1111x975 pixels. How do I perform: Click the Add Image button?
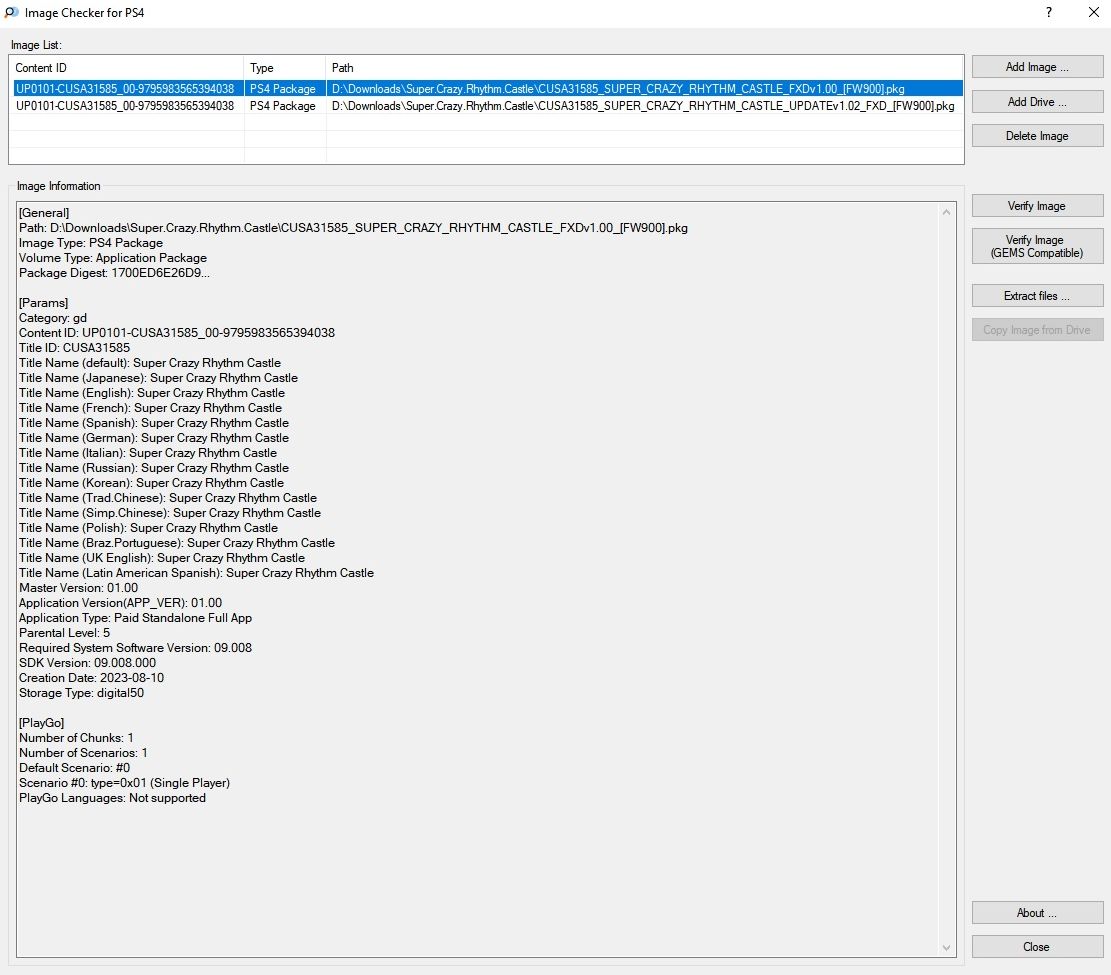point(1037,67)
